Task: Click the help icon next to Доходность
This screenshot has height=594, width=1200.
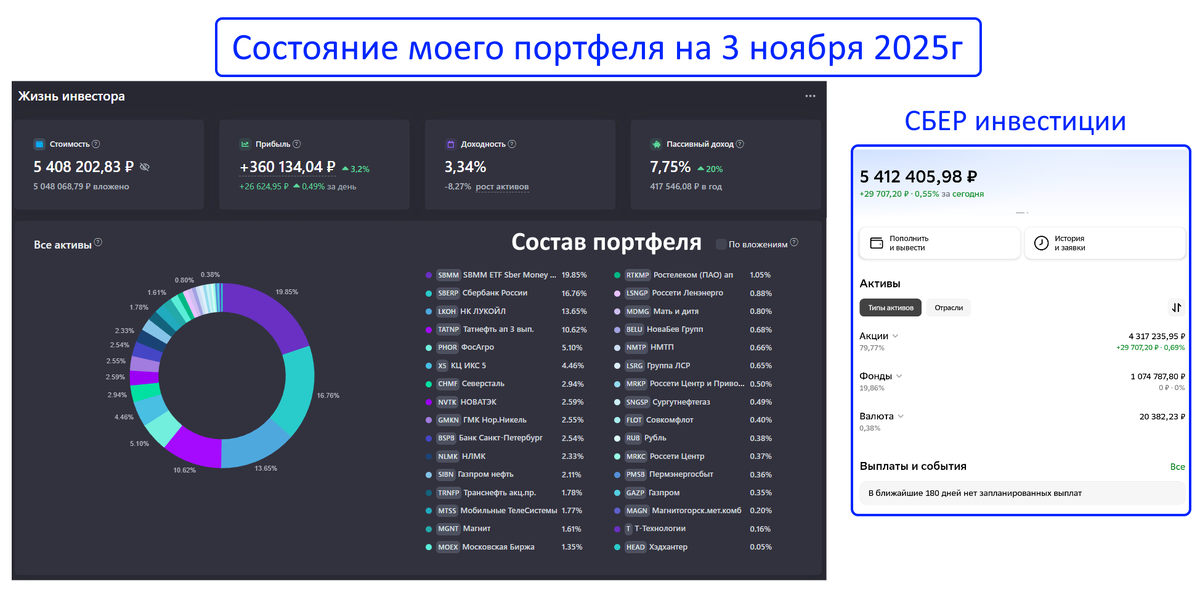Action: [x=512, y=144]
